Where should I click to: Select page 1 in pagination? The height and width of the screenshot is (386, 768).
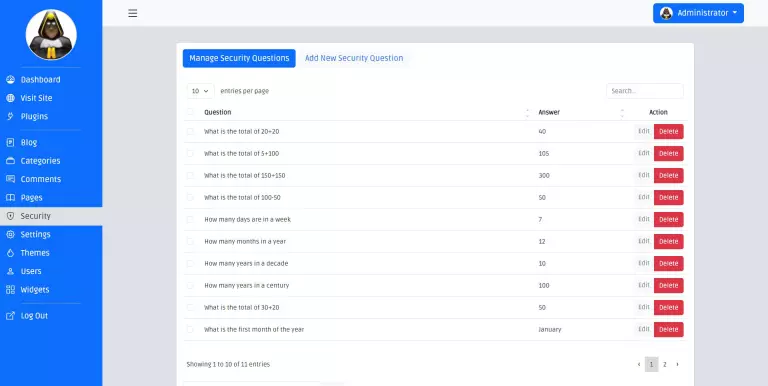tap(651, 364)
